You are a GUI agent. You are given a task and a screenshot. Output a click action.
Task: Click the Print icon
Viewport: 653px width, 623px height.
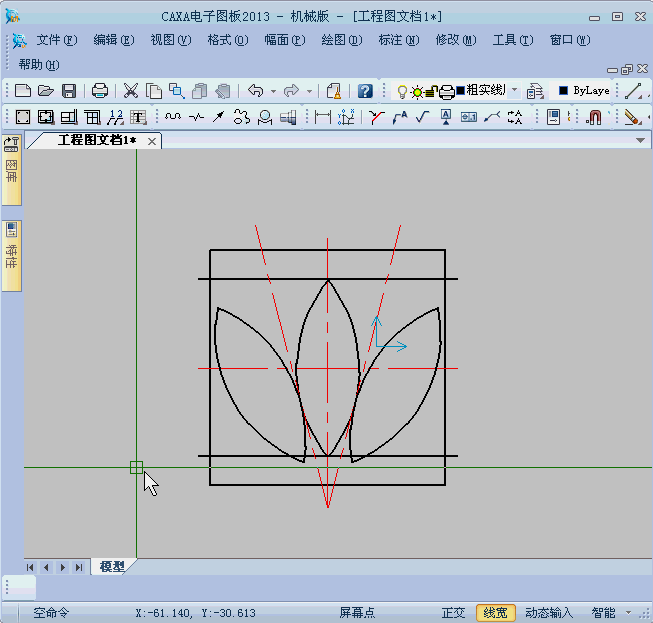point(100,91)
